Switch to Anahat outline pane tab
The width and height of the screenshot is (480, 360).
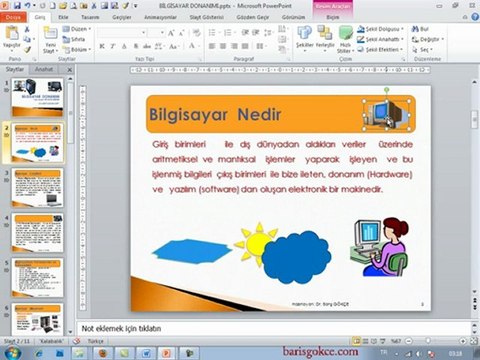(x=44, y=69)
